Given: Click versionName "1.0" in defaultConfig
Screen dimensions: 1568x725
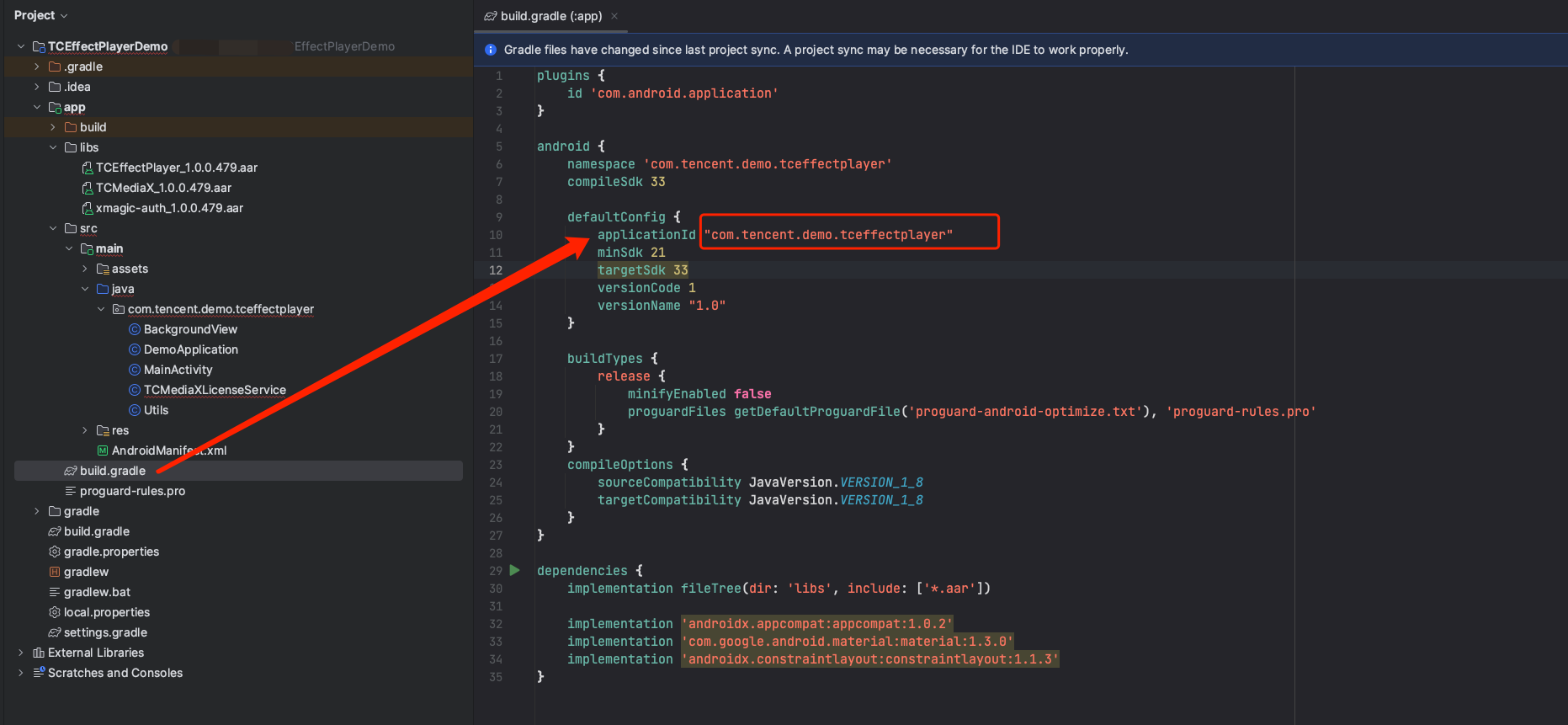Looking at the screenshot, I should click(x=662, y=306).
